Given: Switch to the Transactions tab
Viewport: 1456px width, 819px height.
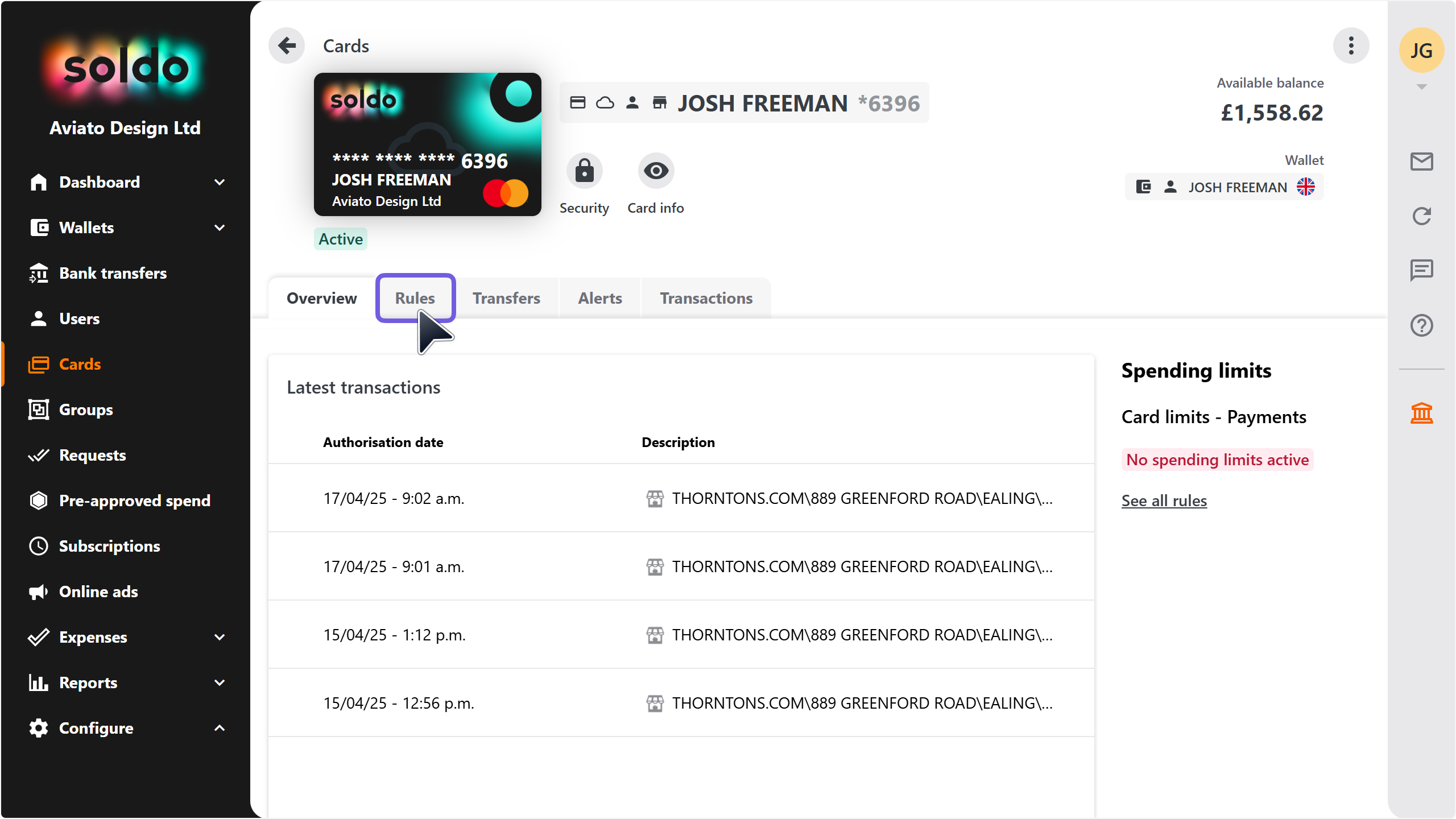Looking at the screenshot, I should (x=706, y=298).
